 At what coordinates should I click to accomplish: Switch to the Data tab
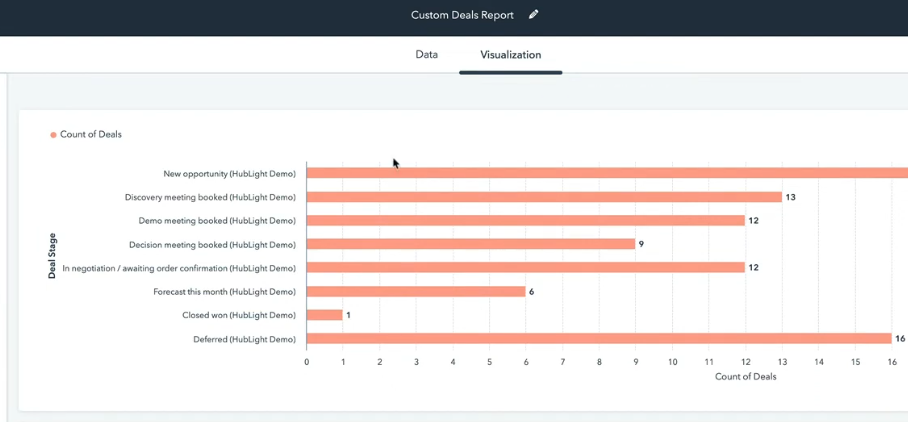point(426,55)
